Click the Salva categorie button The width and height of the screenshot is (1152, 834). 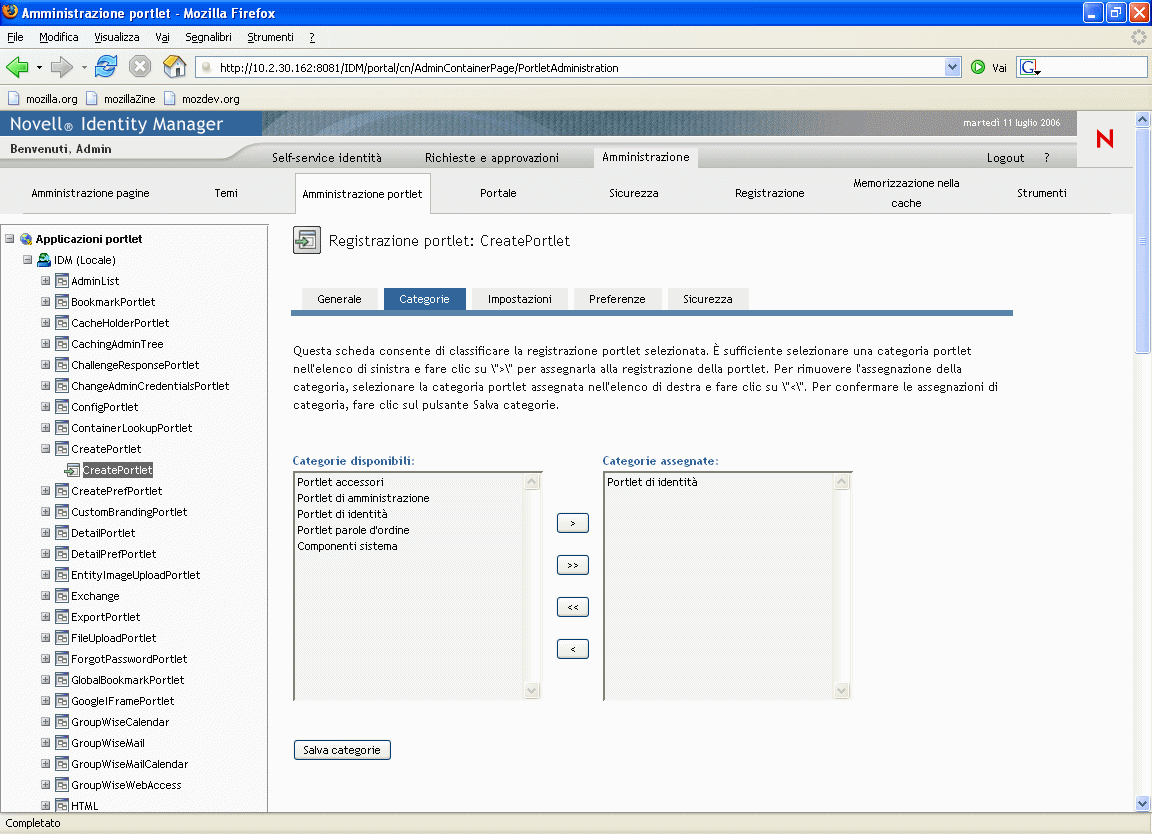pos(342,749)
